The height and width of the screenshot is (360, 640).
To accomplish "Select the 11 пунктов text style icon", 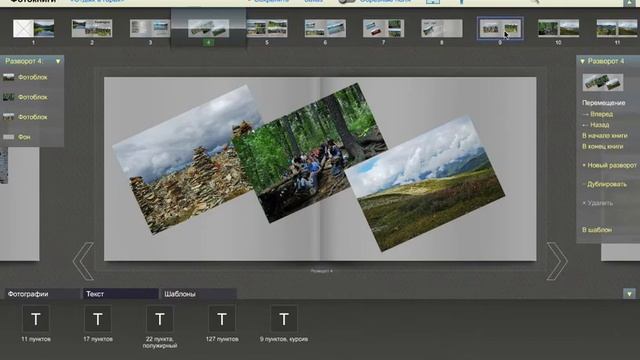I will (x=36, y=319).
